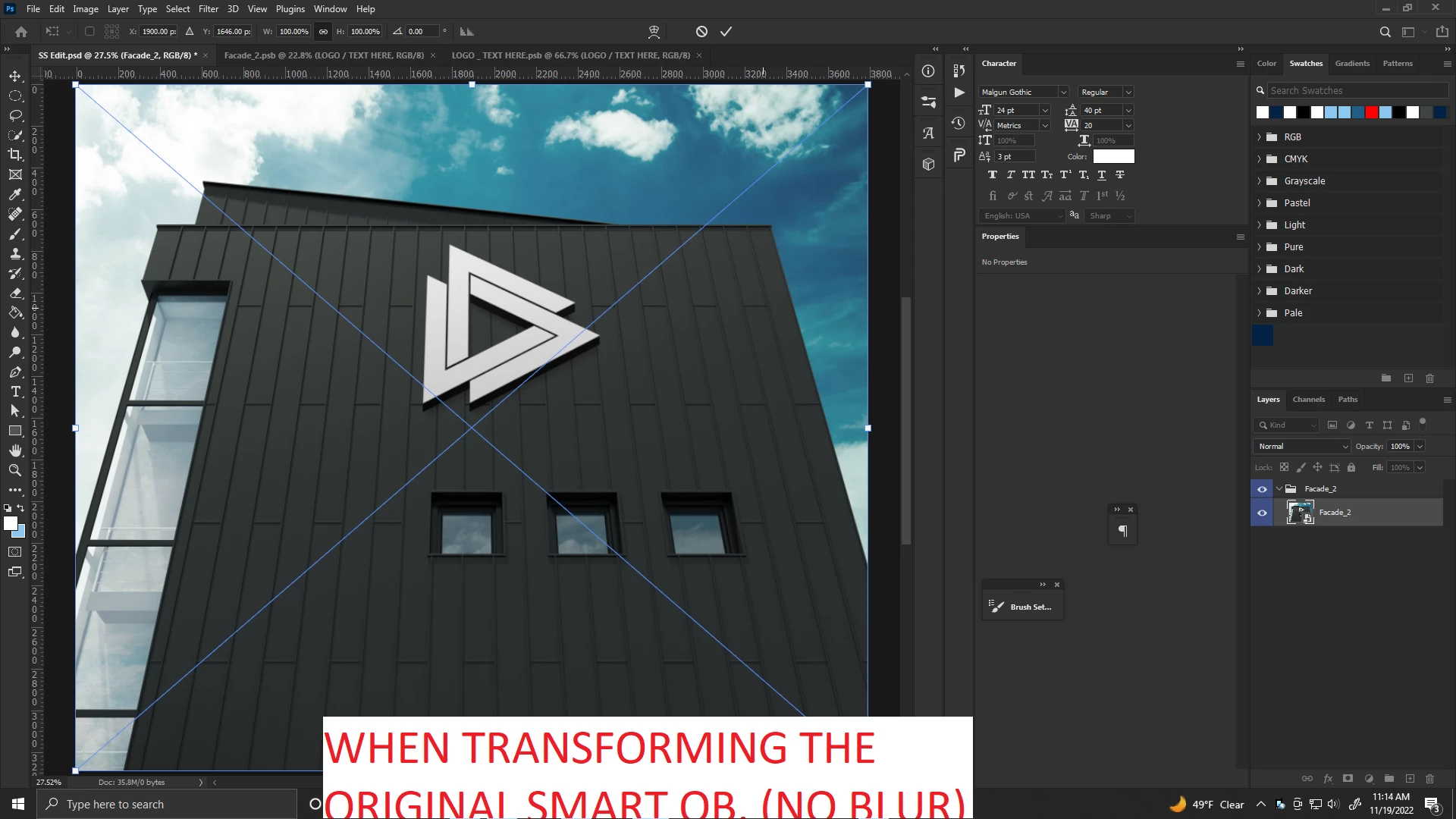
Task: Expand the Pastel swatches folder
Action: [x=1260, y=203]
